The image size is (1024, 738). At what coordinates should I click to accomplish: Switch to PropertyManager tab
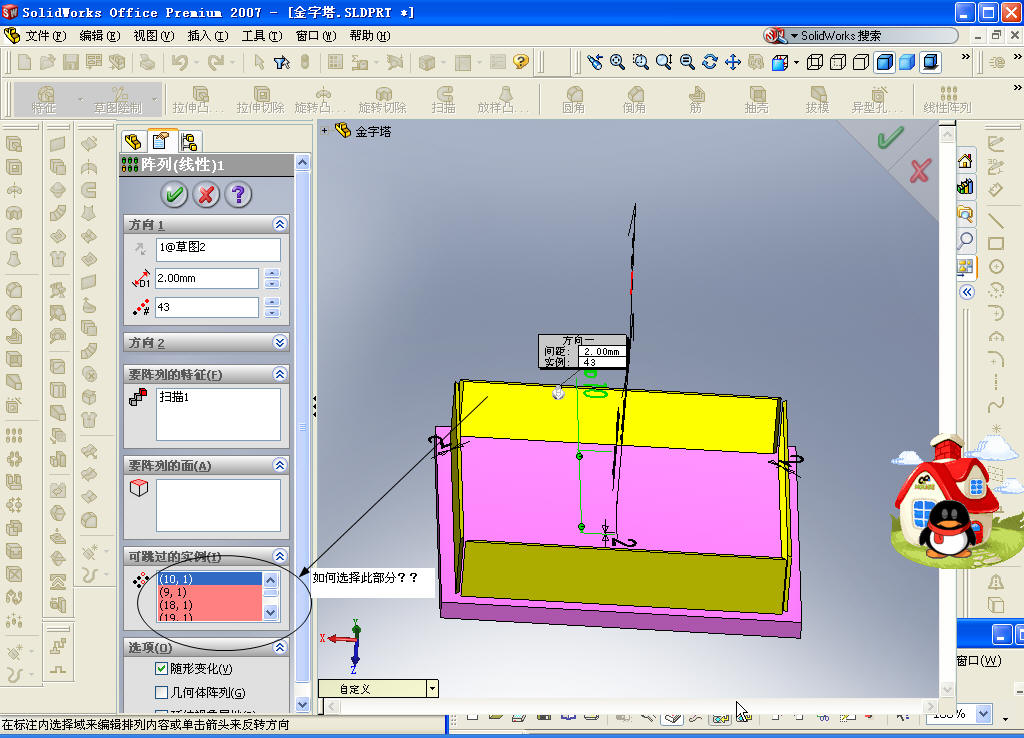pyautogui.click(x=161, y=141)
